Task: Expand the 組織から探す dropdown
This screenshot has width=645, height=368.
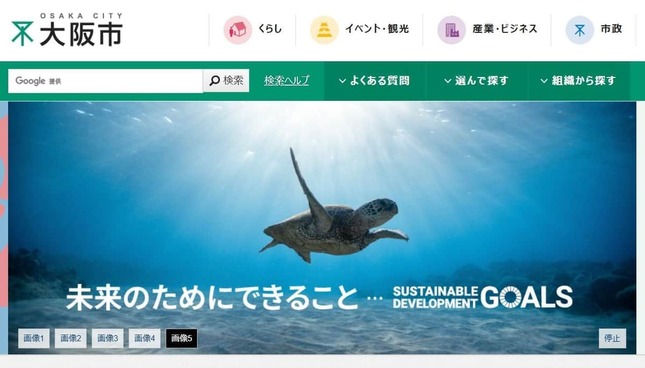Action: [578, 81]
